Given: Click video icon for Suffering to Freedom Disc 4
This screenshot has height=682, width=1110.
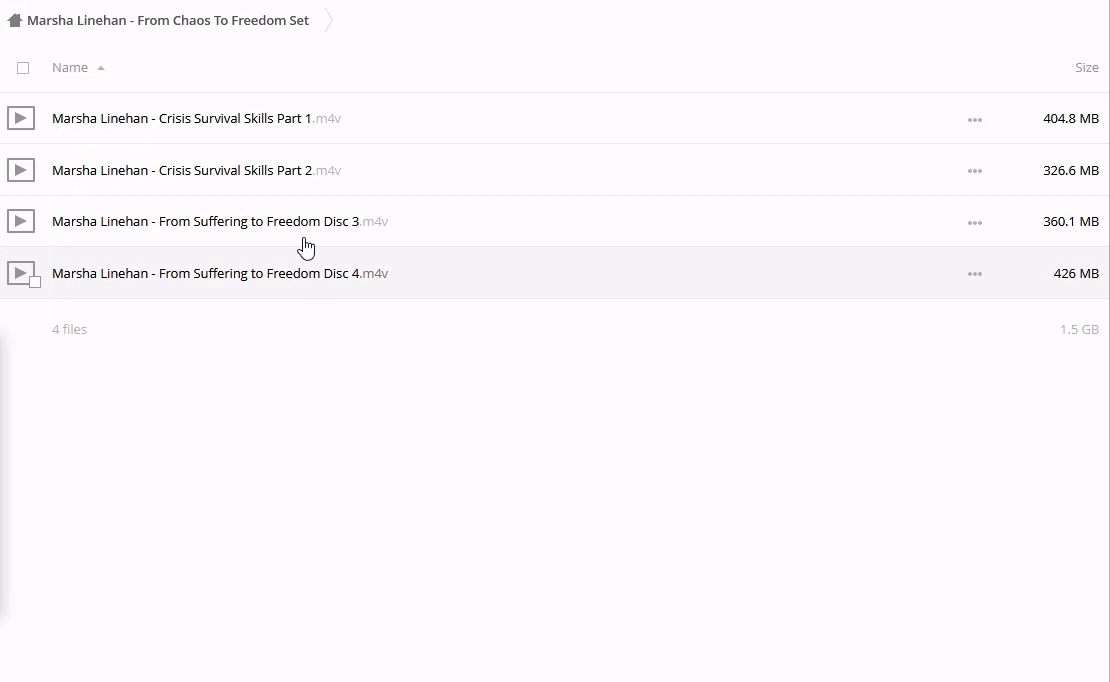Looking at the screenshot, I should pyautogui.click(x=20, y=272).
